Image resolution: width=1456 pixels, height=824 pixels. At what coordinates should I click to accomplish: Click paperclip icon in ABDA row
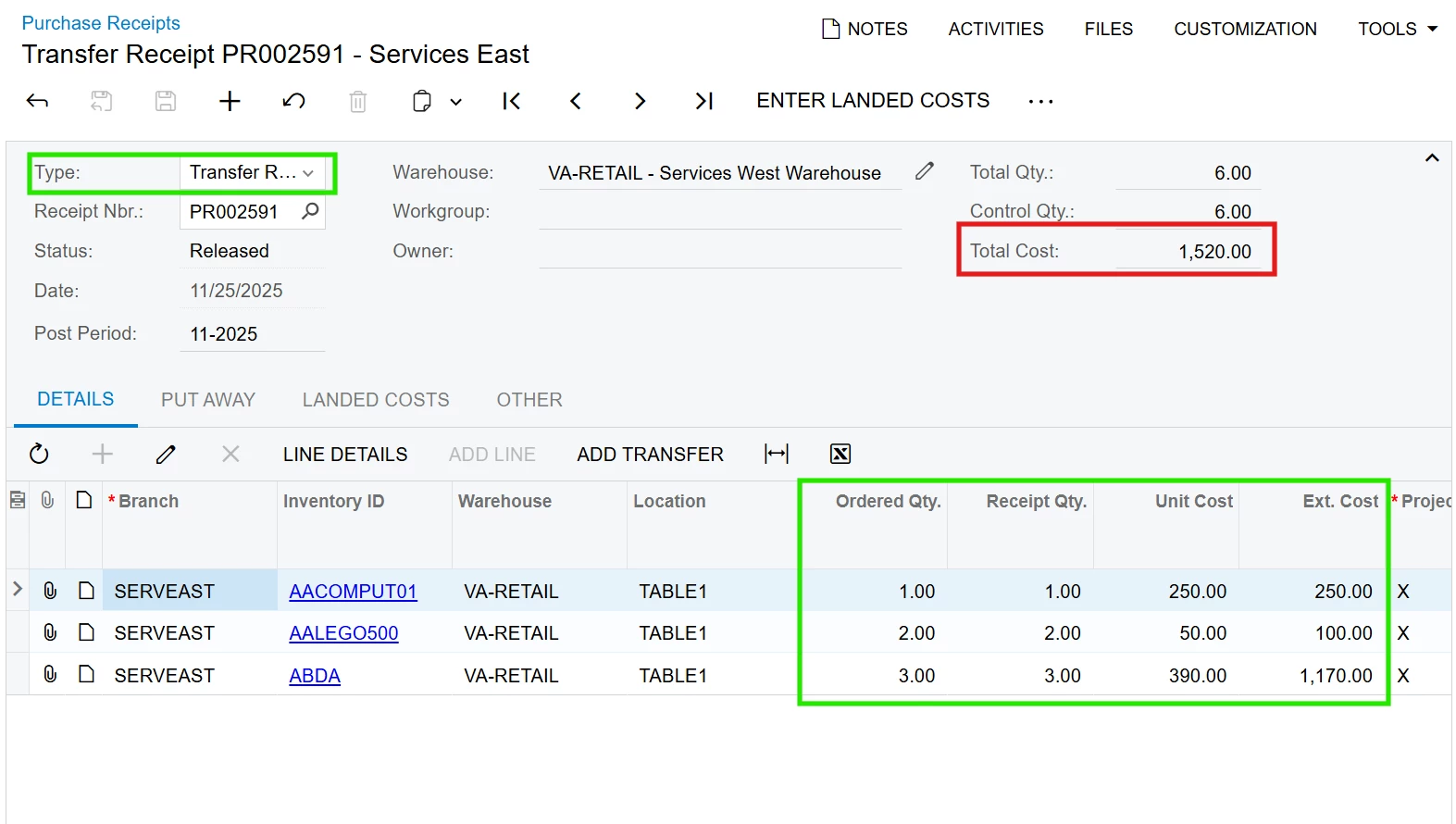tap(50, 674)
